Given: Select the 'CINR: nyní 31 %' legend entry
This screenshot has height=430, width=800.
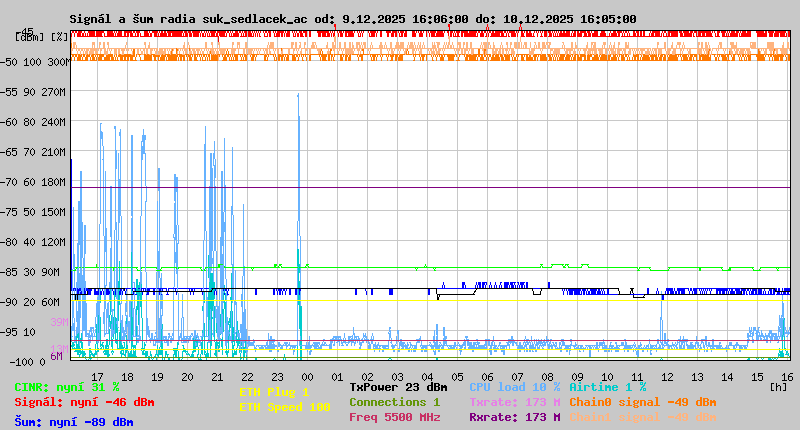Looking at the screenshot, I should [x=66, y=387].
